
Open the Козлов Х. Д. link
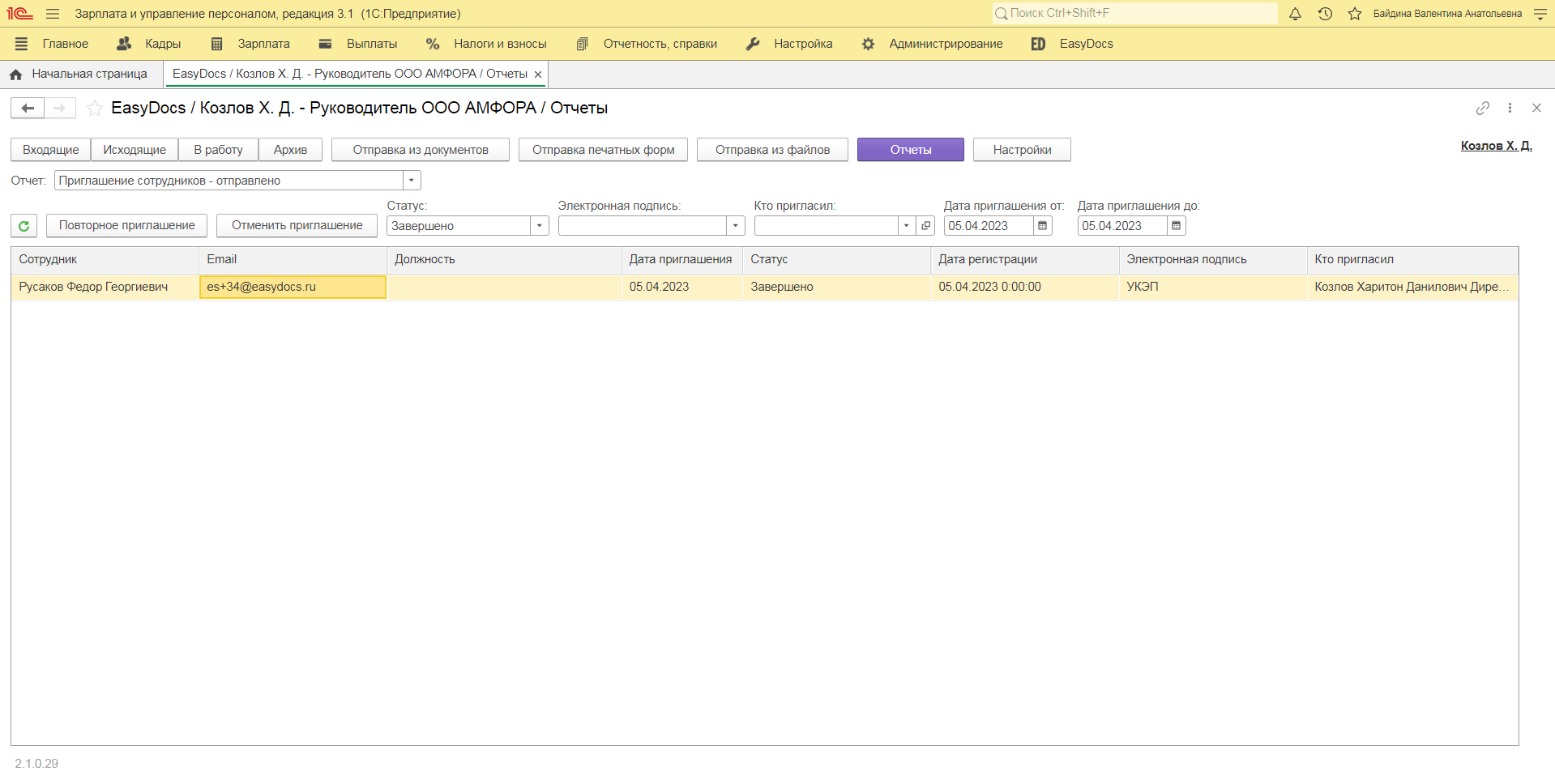click(1496, 146)
